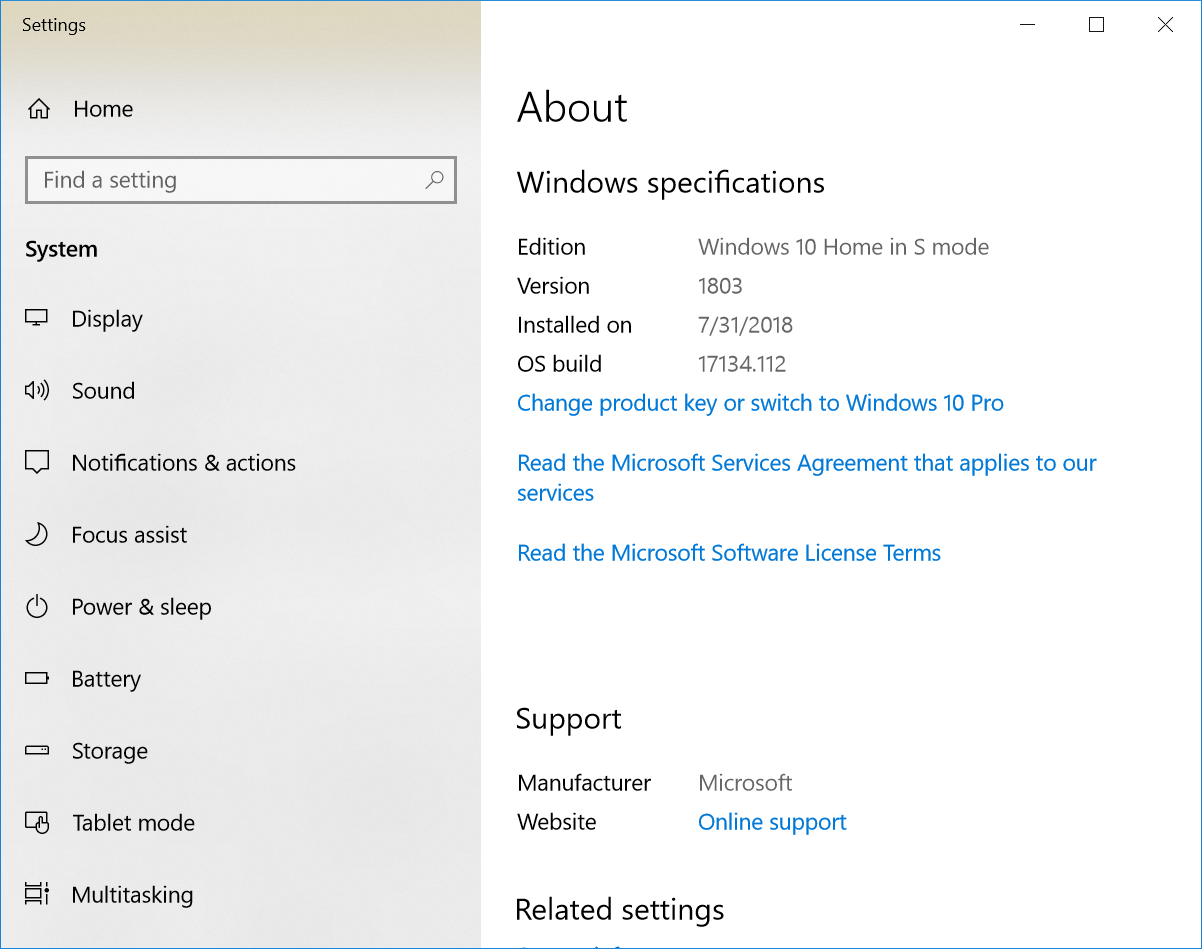This screenshot has height=949, width=1202.
Task: Open the Home settings page
Action: point(103,109)
